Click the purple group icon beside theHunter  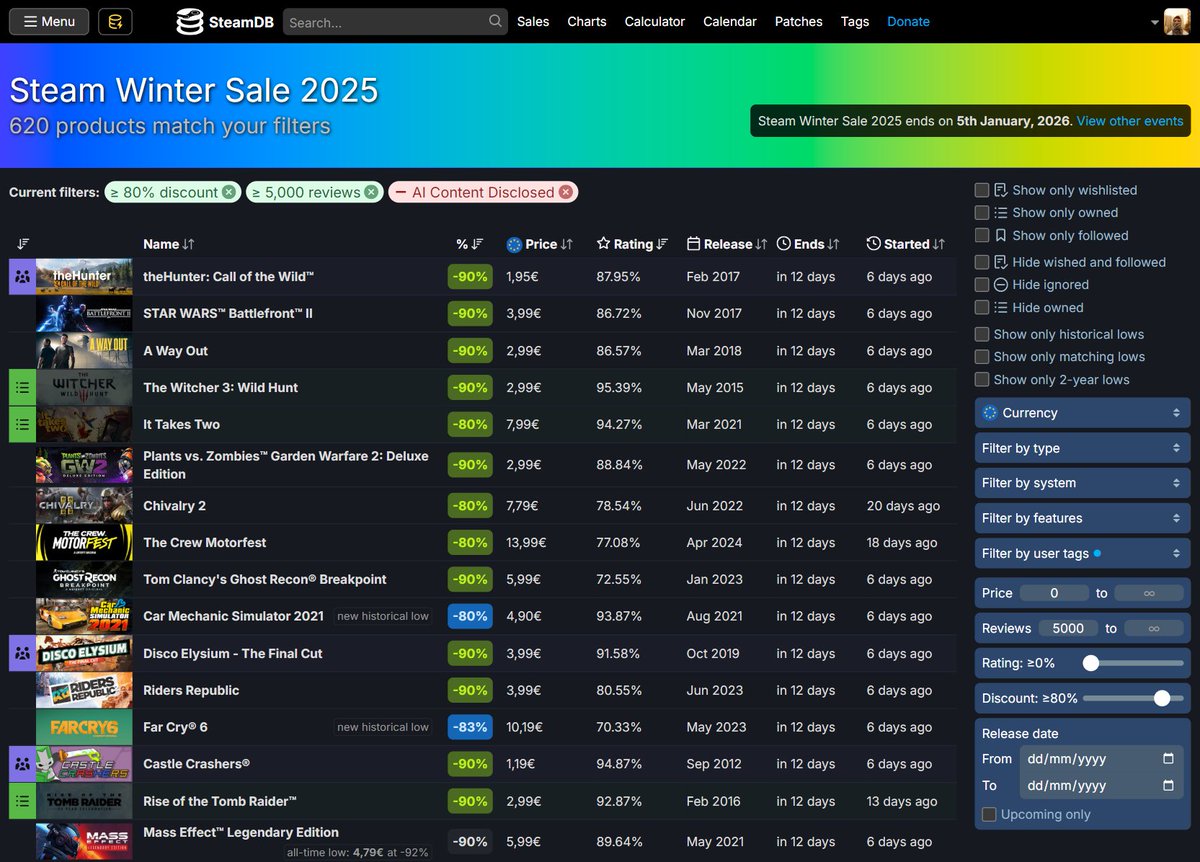click(x=22, y=277)
